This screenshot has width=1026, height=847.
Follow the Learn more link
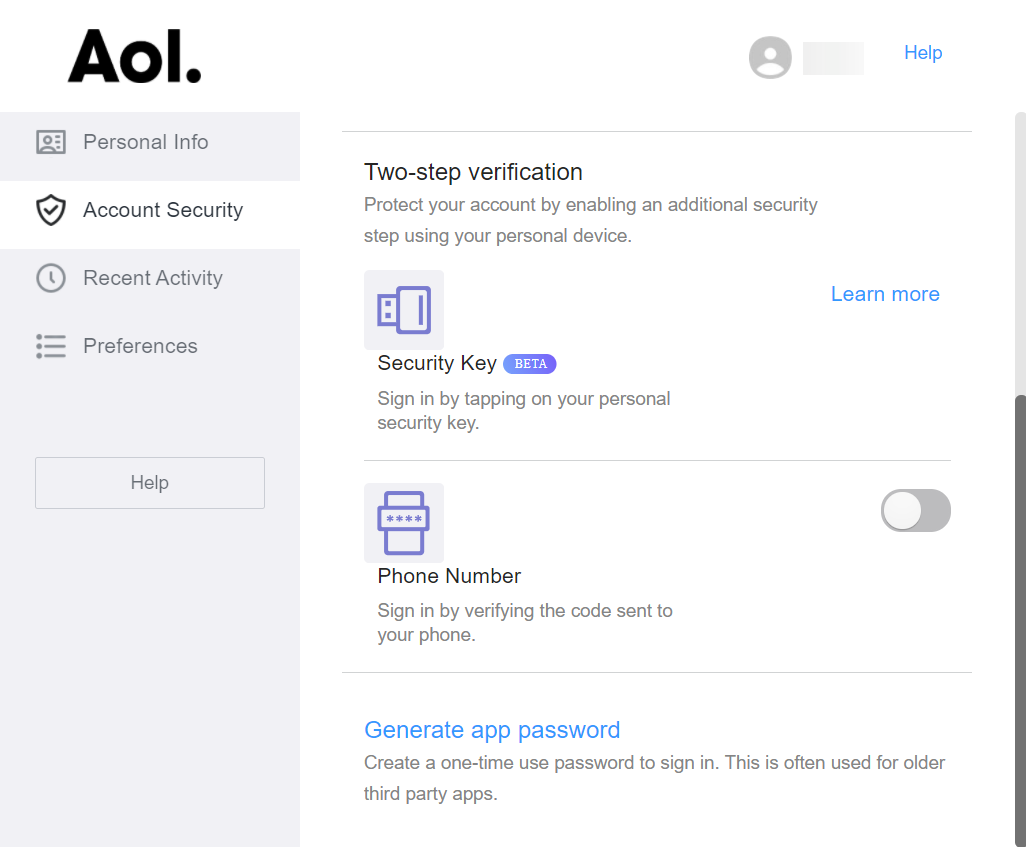coord(885,294)
